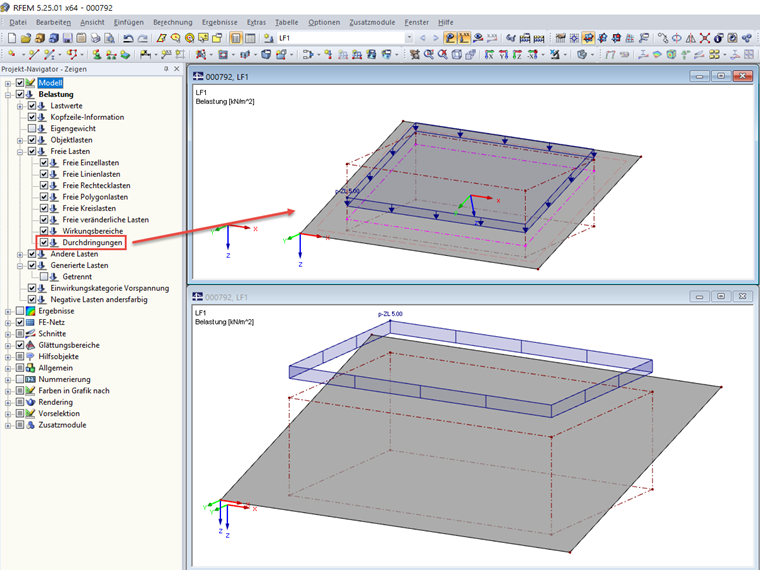
Task: Select the Nummerierung tree item
Action: (64, 380)
